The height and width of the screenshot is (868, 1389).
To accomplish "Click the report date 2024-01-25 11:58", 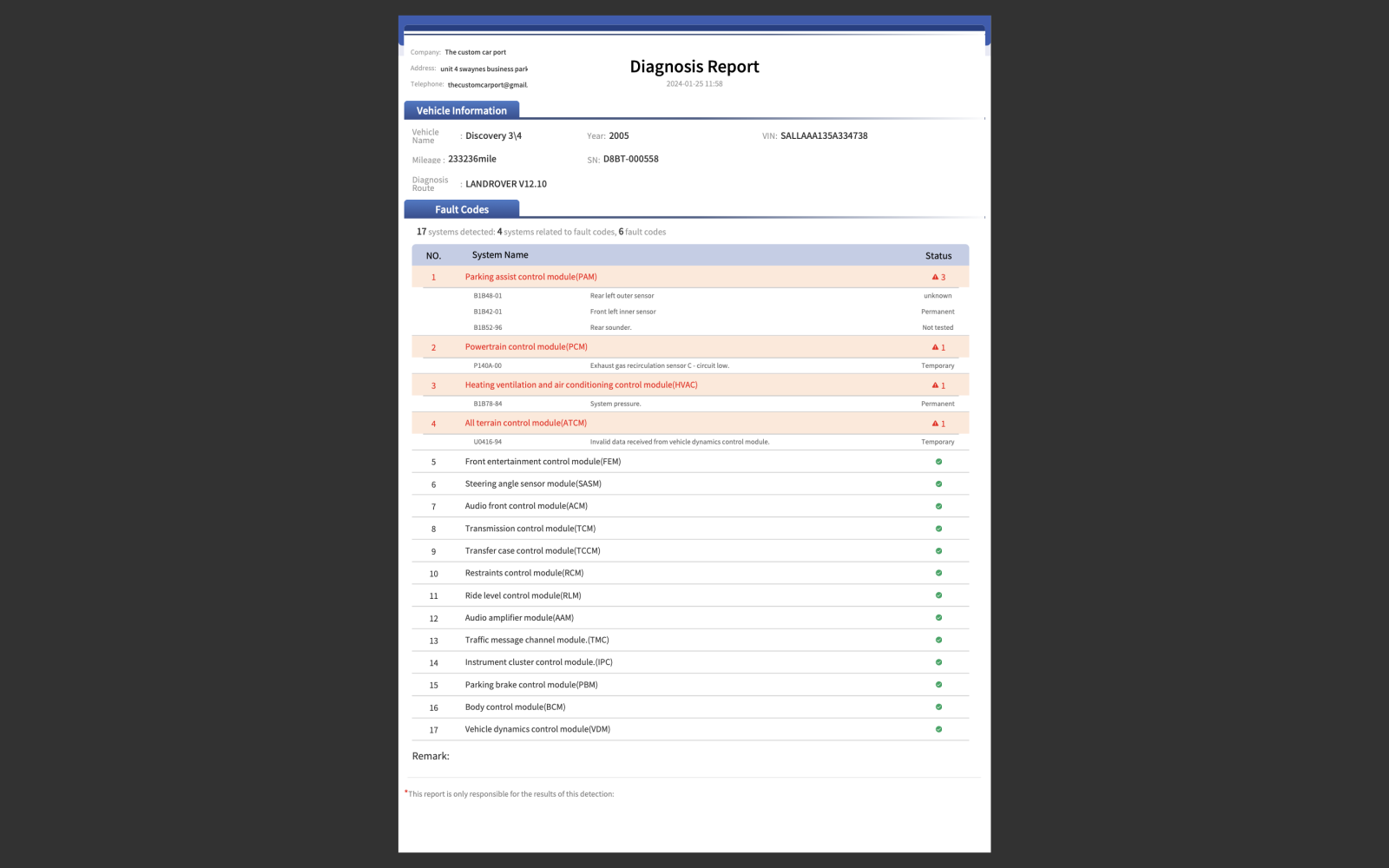I will 694,84.
